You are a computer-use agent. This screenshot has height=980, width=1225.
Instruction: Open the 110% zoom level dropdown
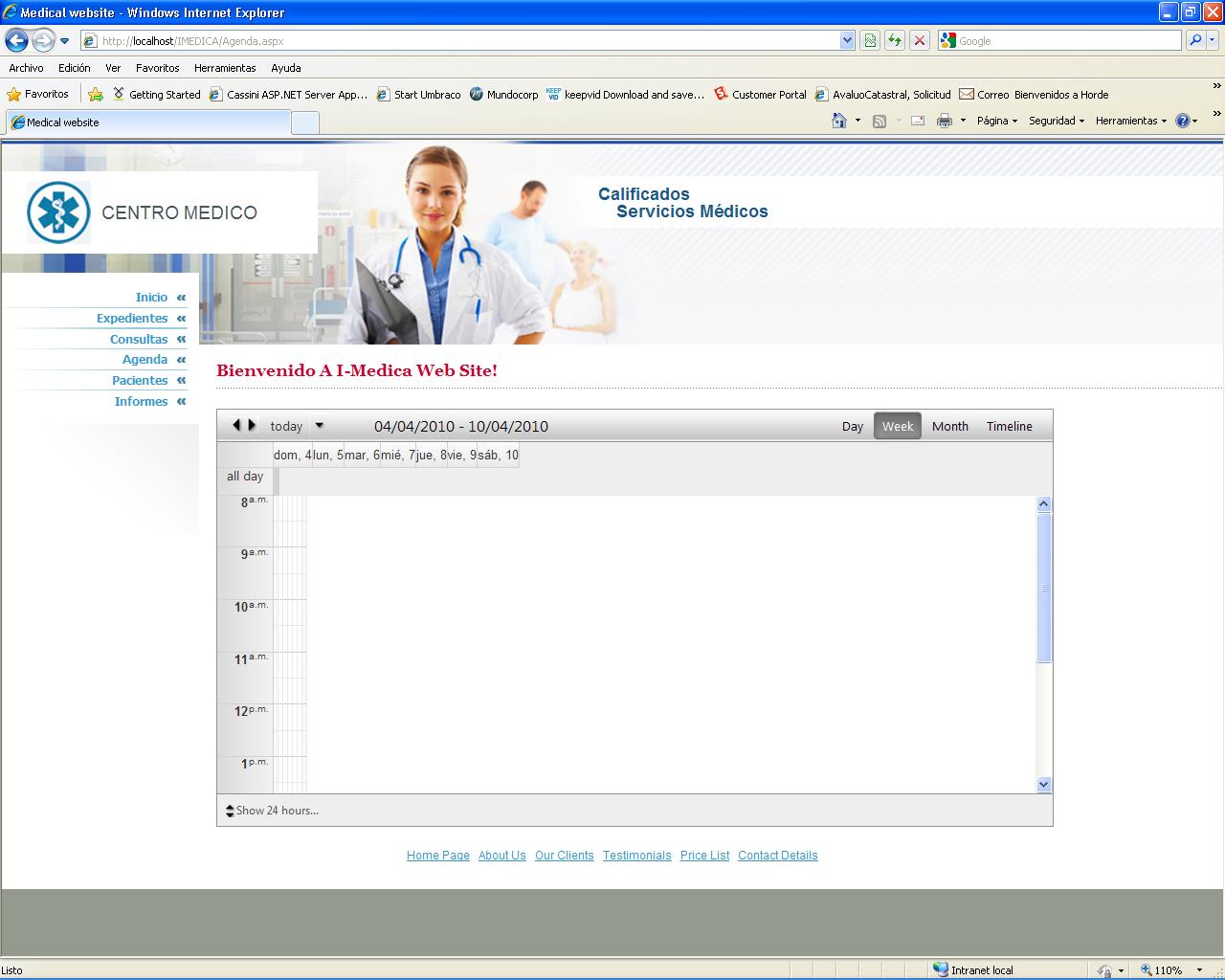pyautogui.click(x=1199, y=970)
